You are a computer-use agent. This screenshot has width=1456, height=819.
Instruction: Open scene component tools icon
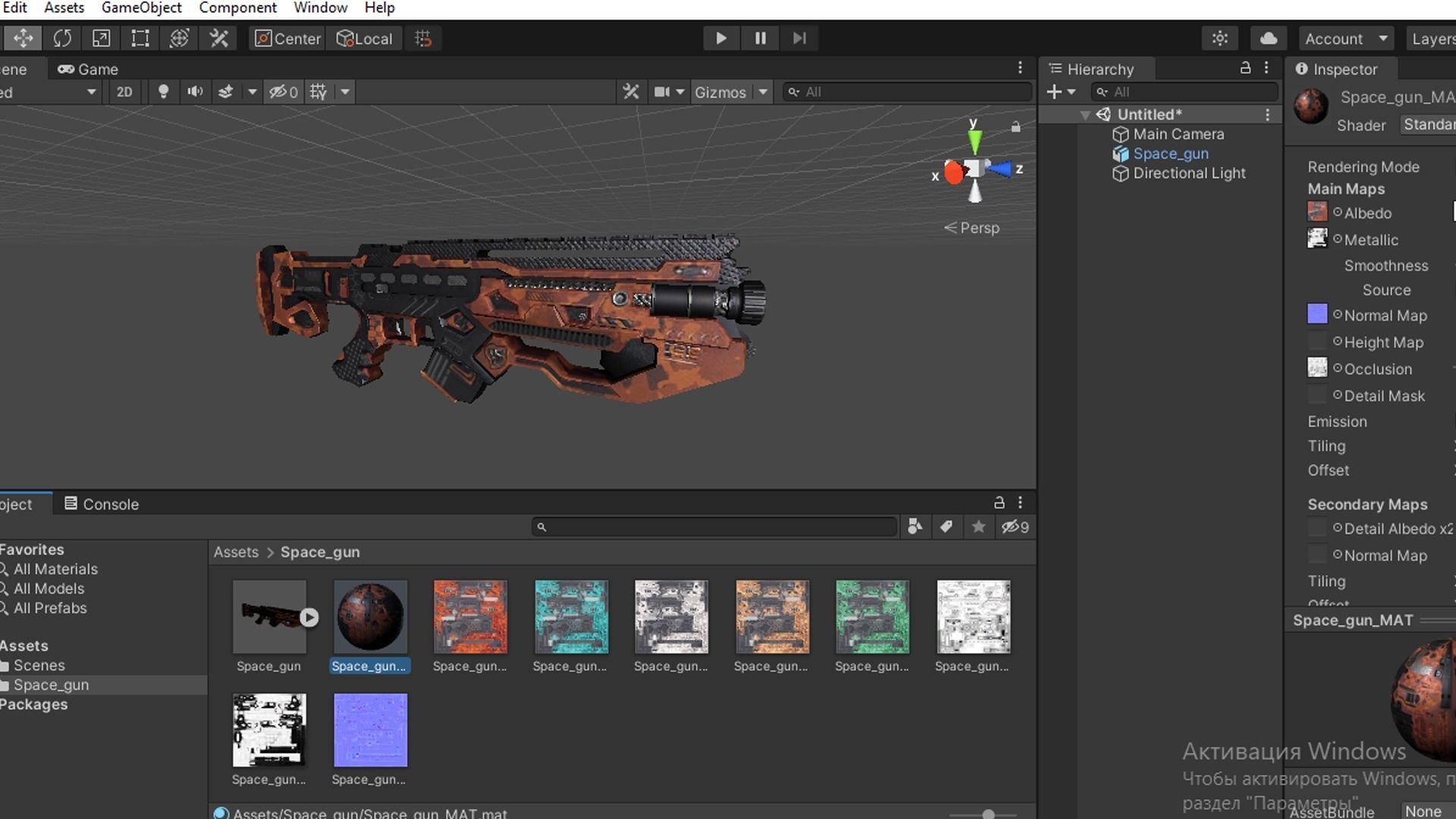coord(631,93)
